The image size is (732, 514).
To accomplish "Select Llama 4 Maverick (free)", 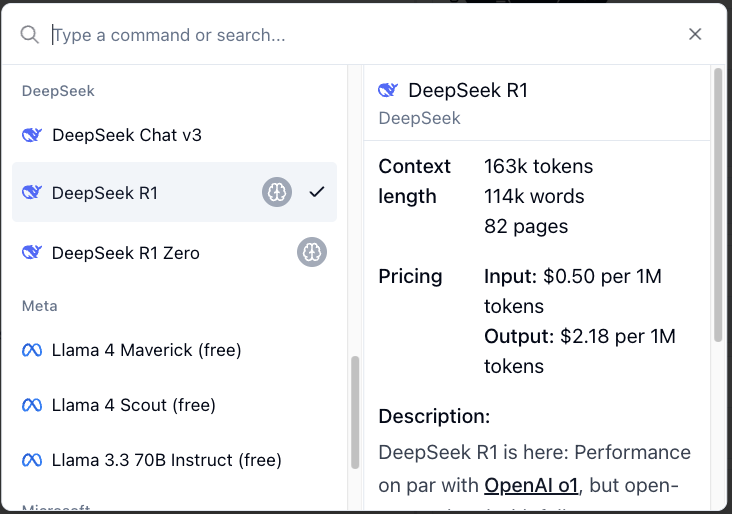I will click(x=146, y=350).
